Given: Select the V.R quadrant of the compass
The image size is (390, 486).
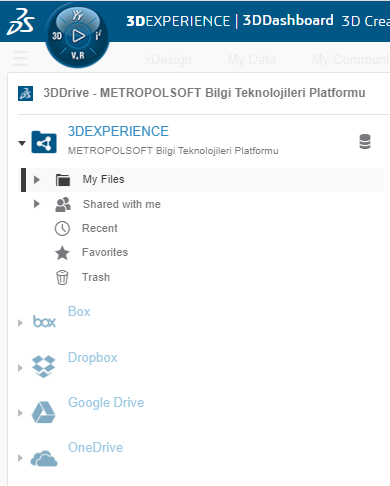Looking at the screenshot, I should 78,55.
